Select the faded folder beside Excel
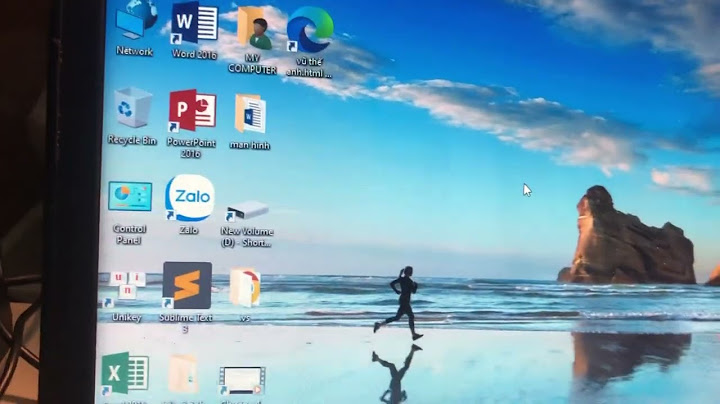 (183, 374)
